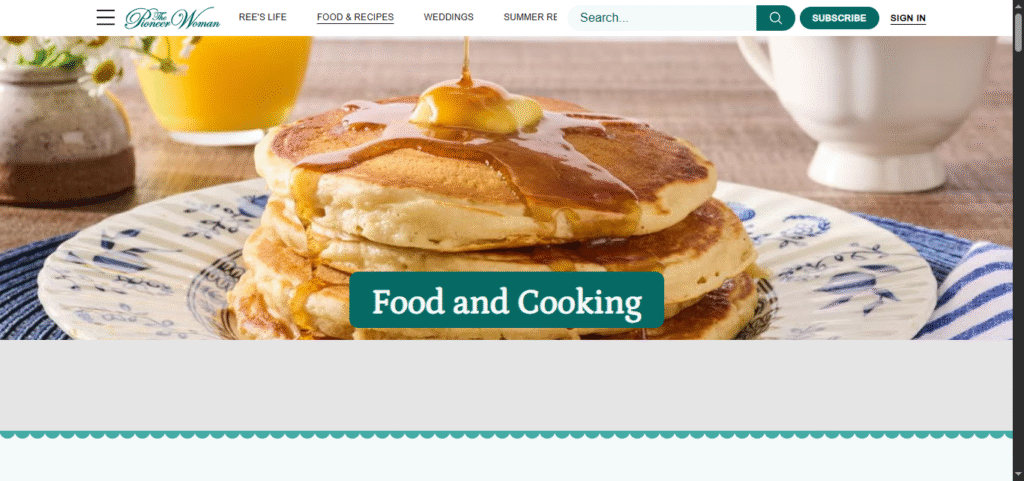Screen dimensions: 1024x481
Task: Open the Weddings nav item
Action: pos(449,18)
